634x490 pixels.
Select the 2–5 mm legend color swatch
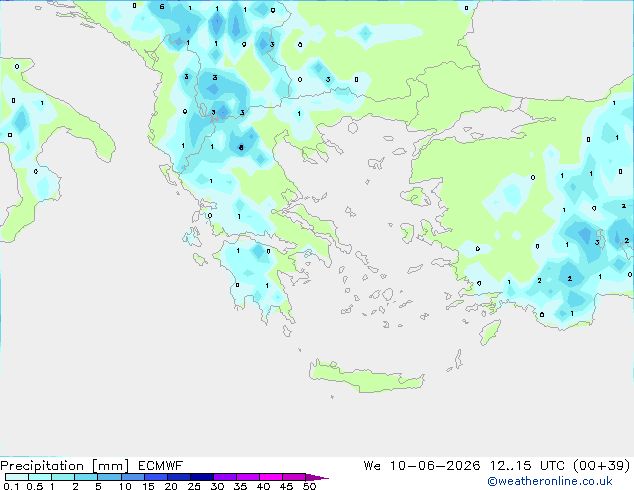86,477
